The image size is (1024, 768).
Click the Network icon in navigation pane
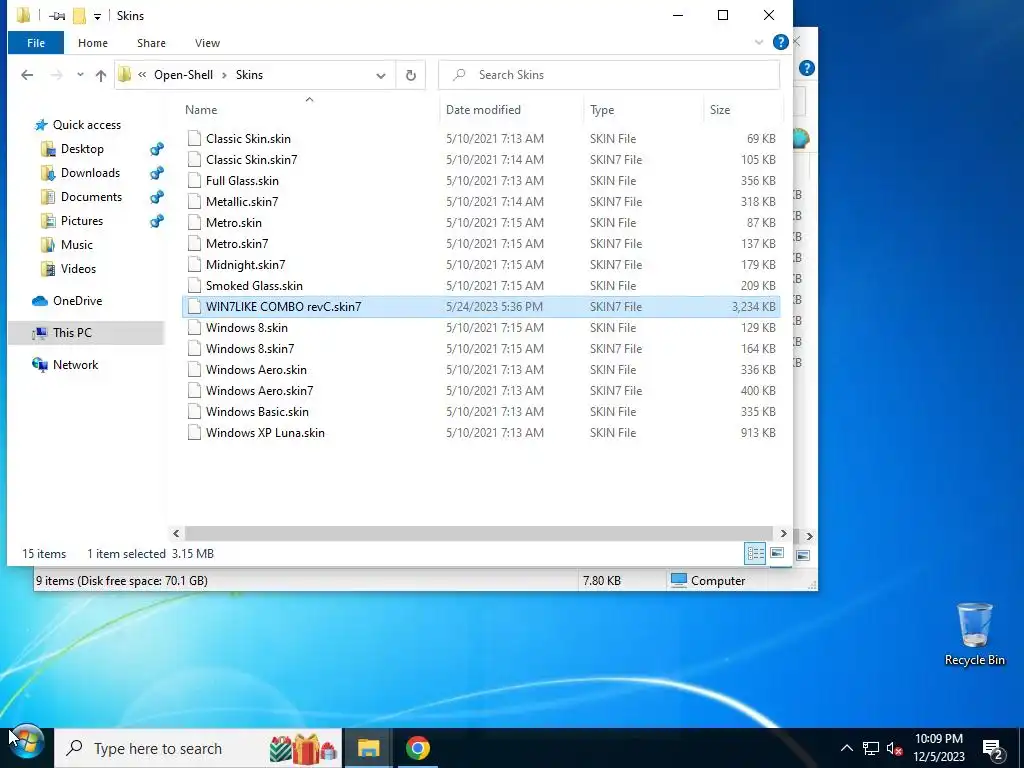pos(40,365)
